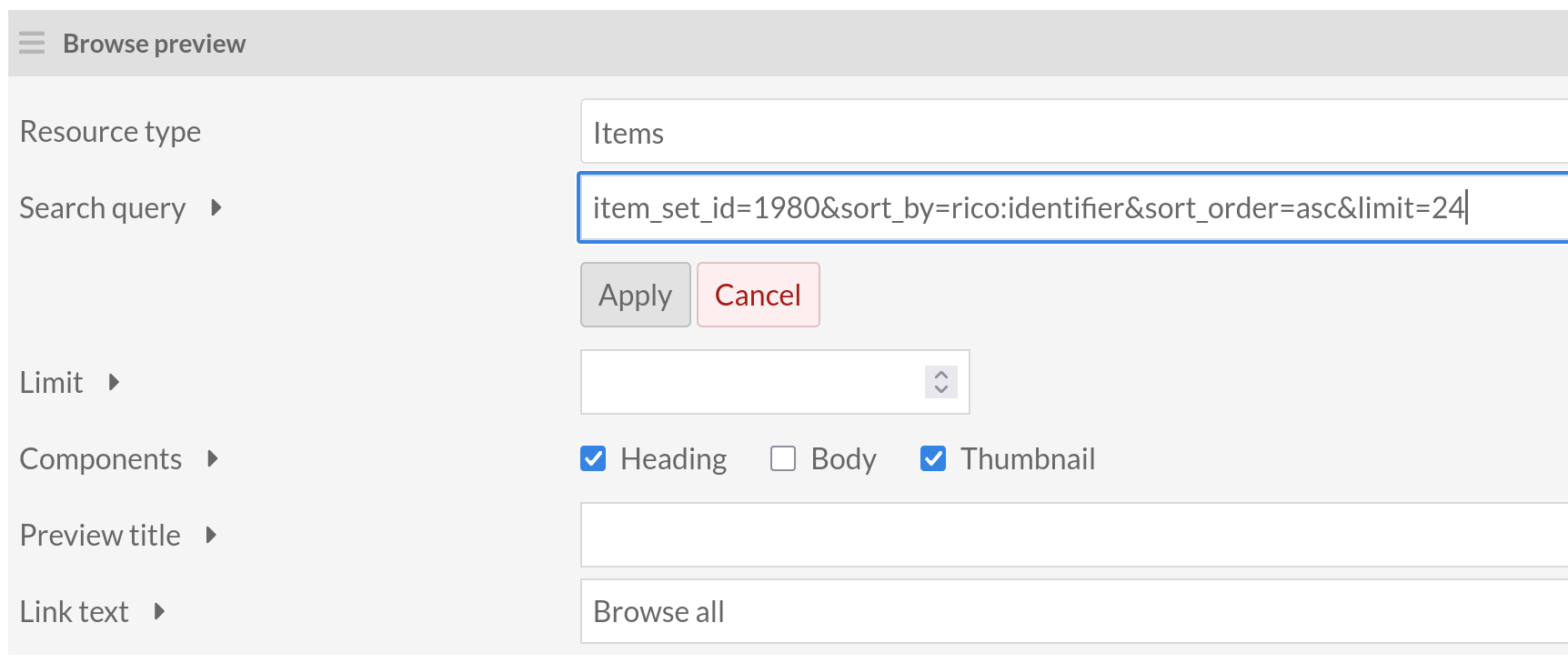1568x663 pixels.
Task: Increase the Limit value with up arrow
Action: pyautogui.click(x=941, y=374)
